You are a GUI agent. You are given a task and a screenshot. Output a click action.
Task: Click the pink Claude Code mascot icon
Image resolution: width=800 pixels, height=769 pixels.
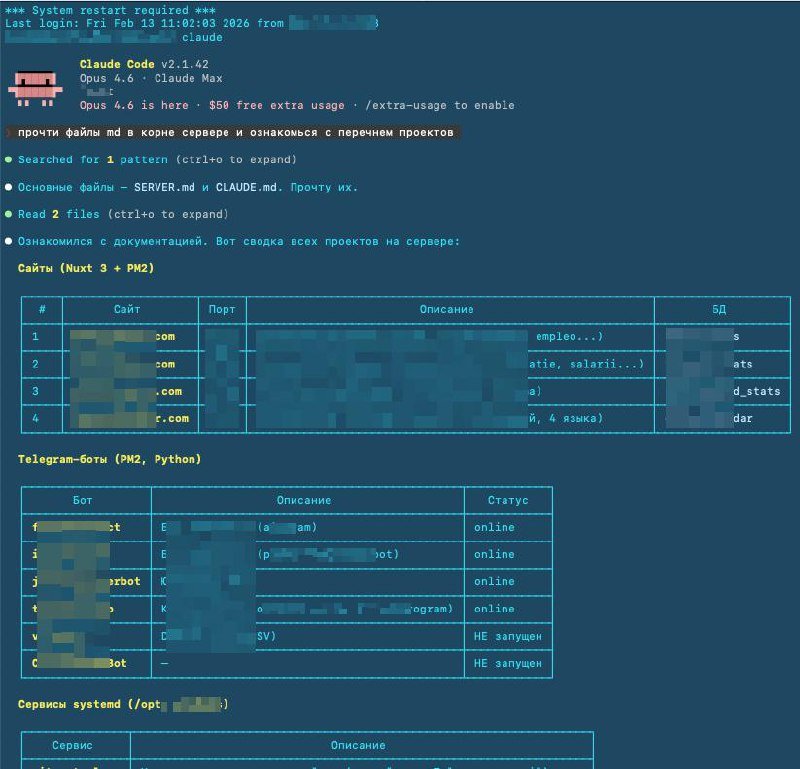pos(35,88)
